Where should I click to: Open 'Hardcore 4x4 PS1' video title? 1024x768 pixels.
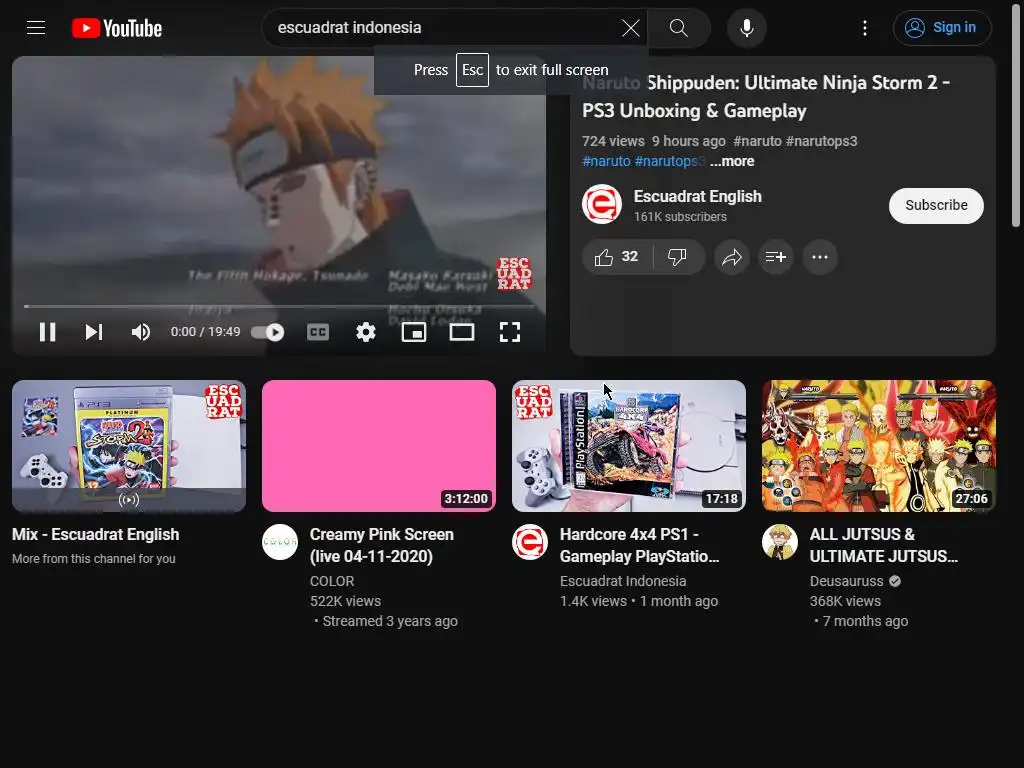pyautogui.click(x=639, y=545)
